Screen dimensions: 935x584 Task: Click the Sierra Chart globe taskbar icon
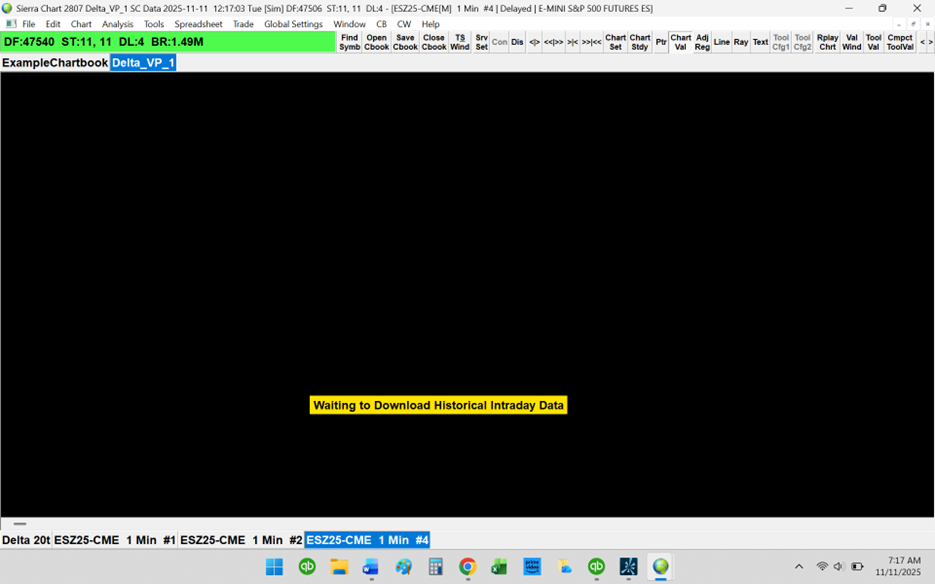661,566
